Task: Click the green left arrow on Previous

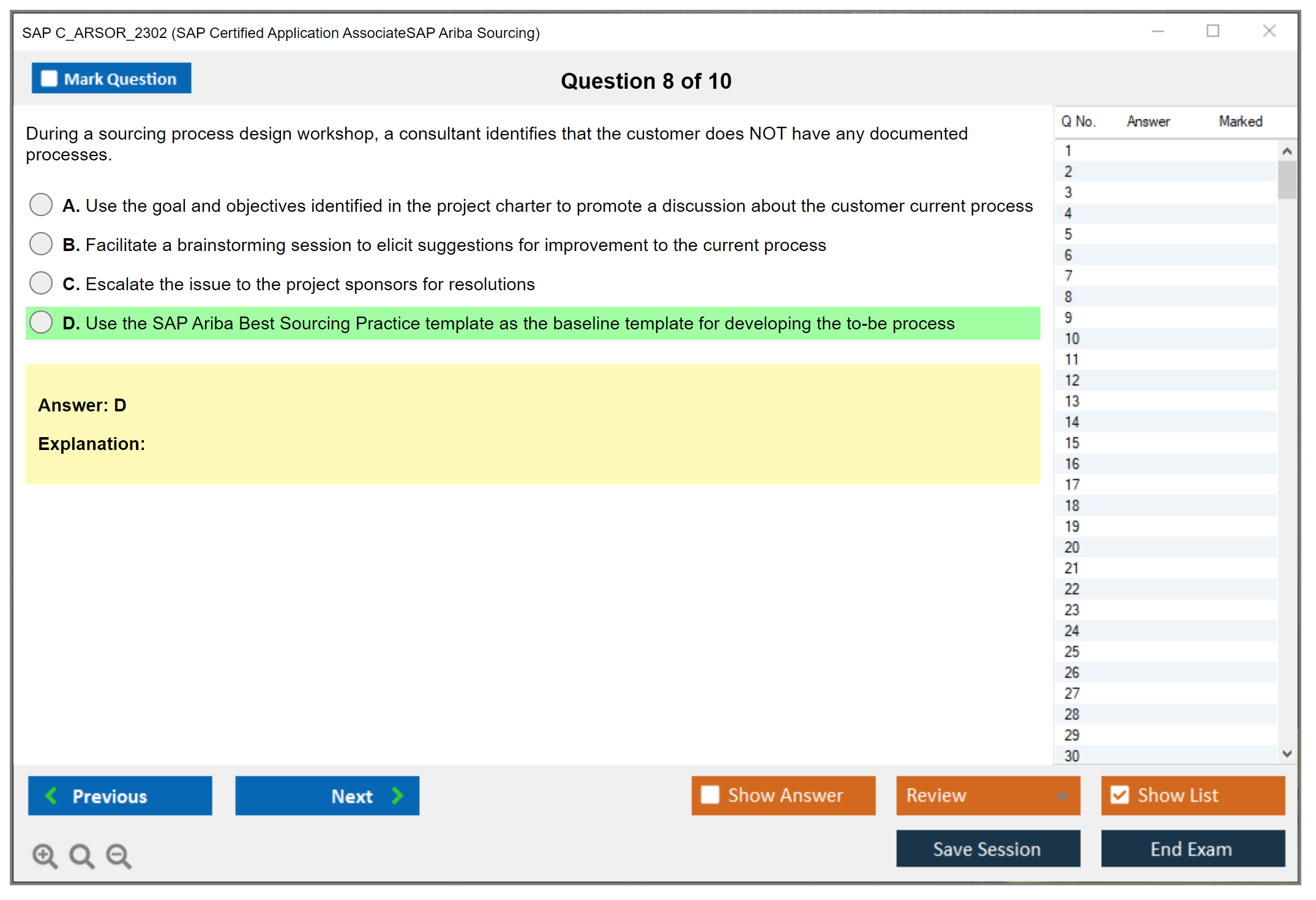Action: coord(51,795)
